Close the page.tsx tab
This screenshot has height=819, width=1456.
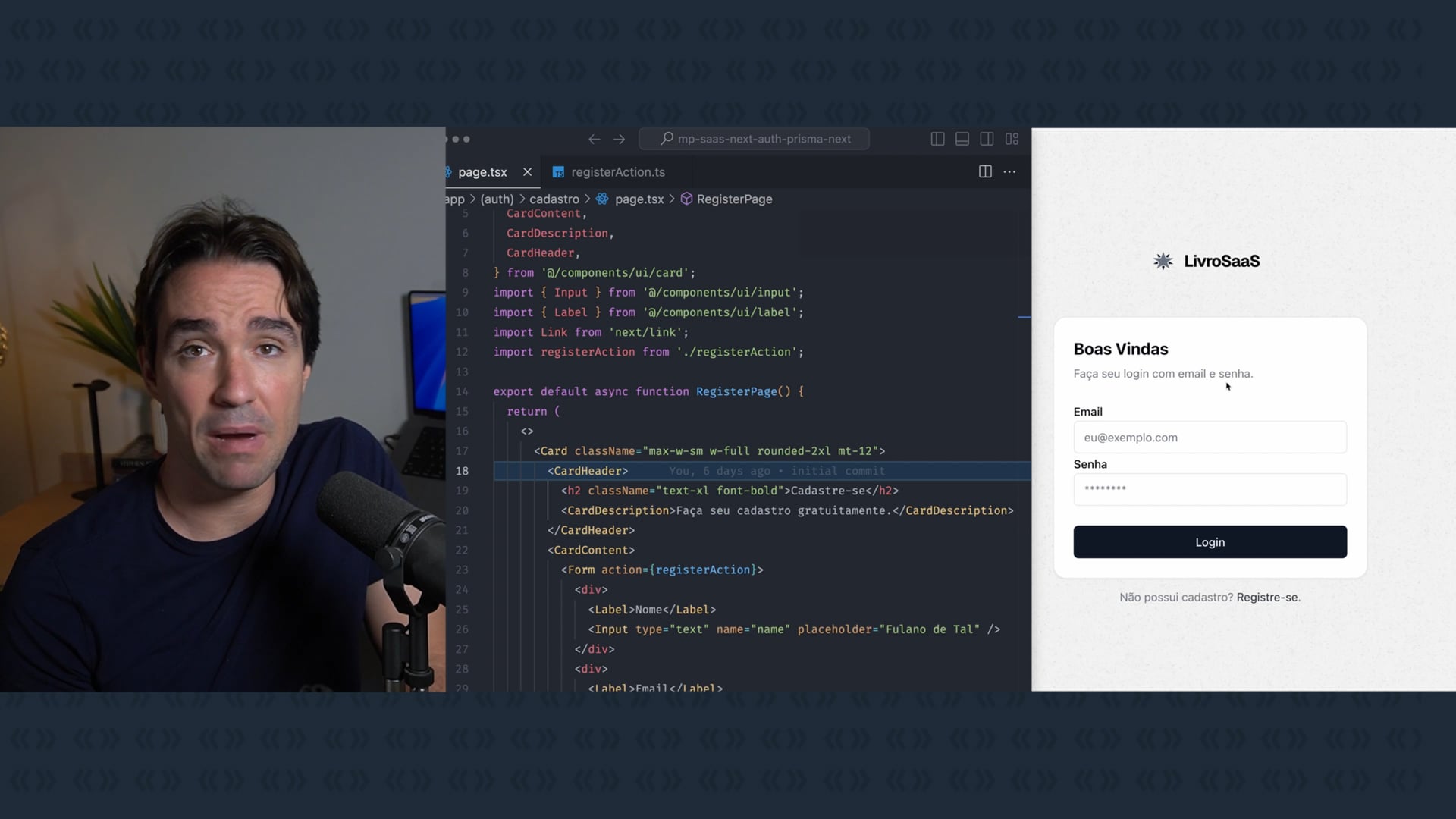coord(527,172)
